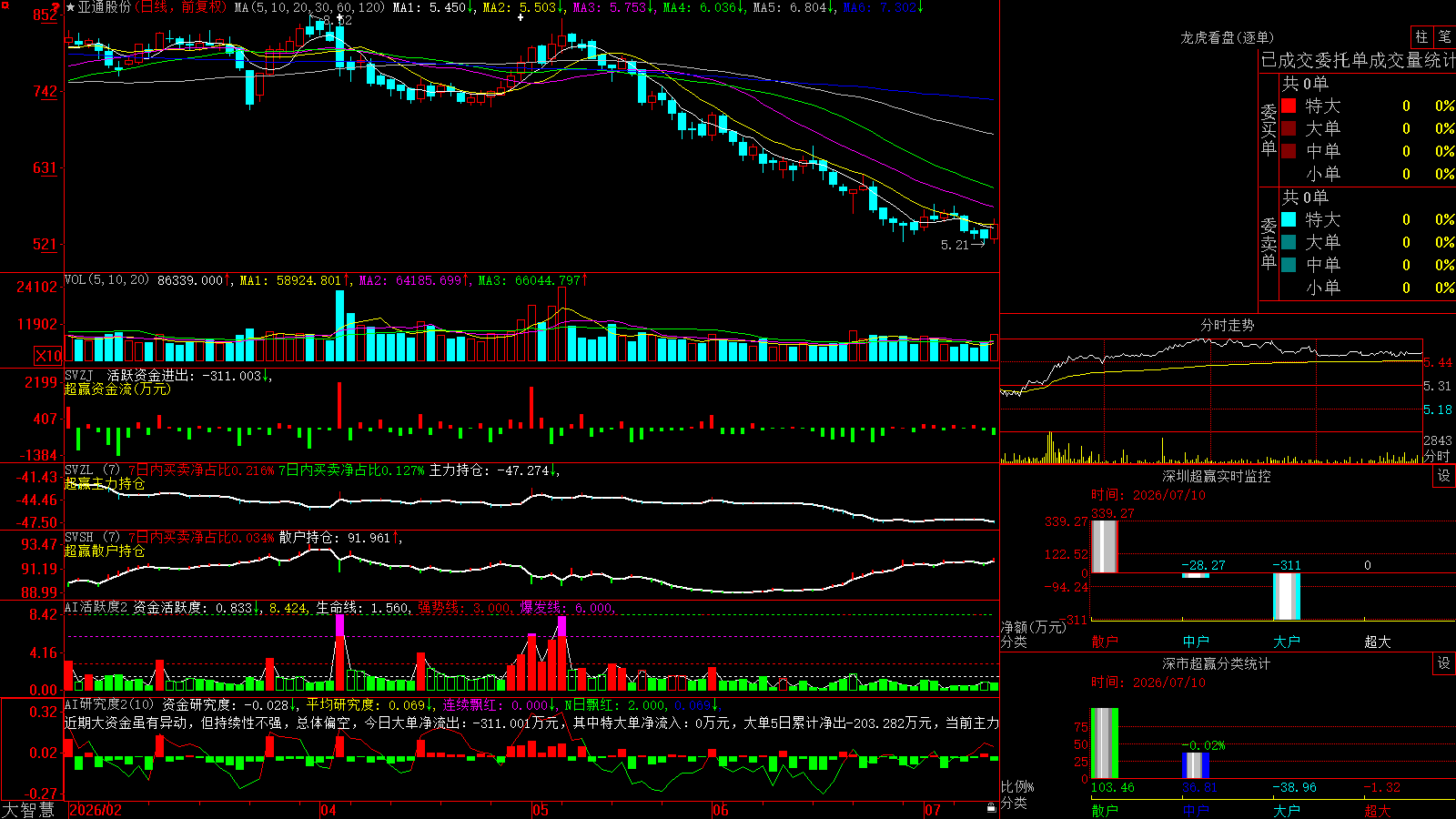Screen dimensions: 1456x819
Task: Click the 超赢主力持仓 label
Action: [105, 483]
